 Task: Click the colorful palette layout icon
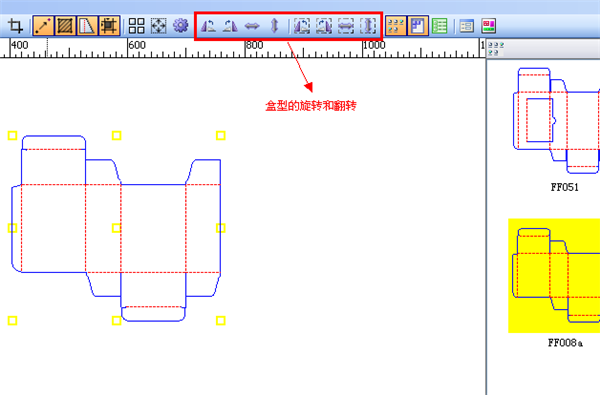489,26
